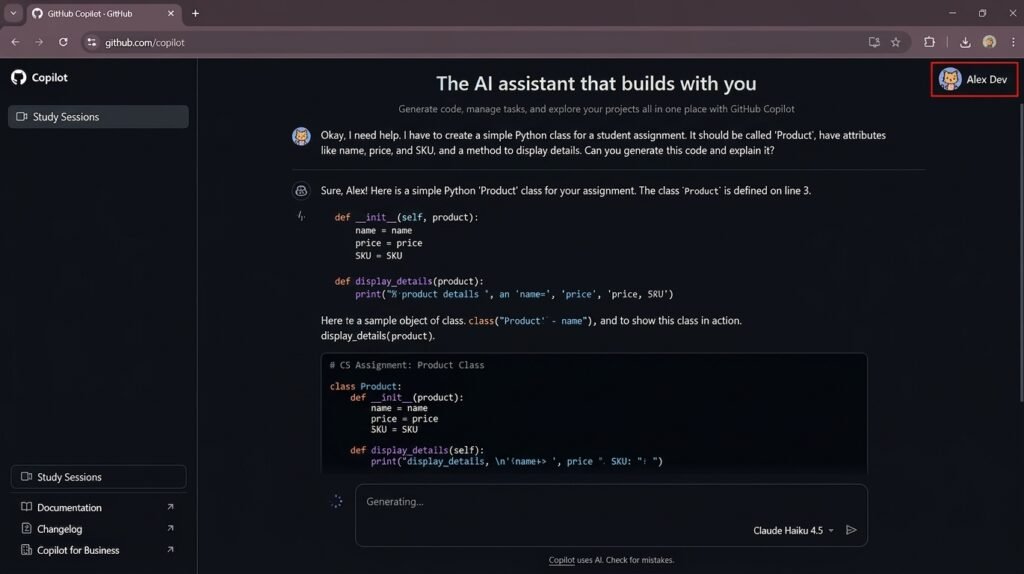Click the site information icon in address bar
1024x574 pixels.
91,42
